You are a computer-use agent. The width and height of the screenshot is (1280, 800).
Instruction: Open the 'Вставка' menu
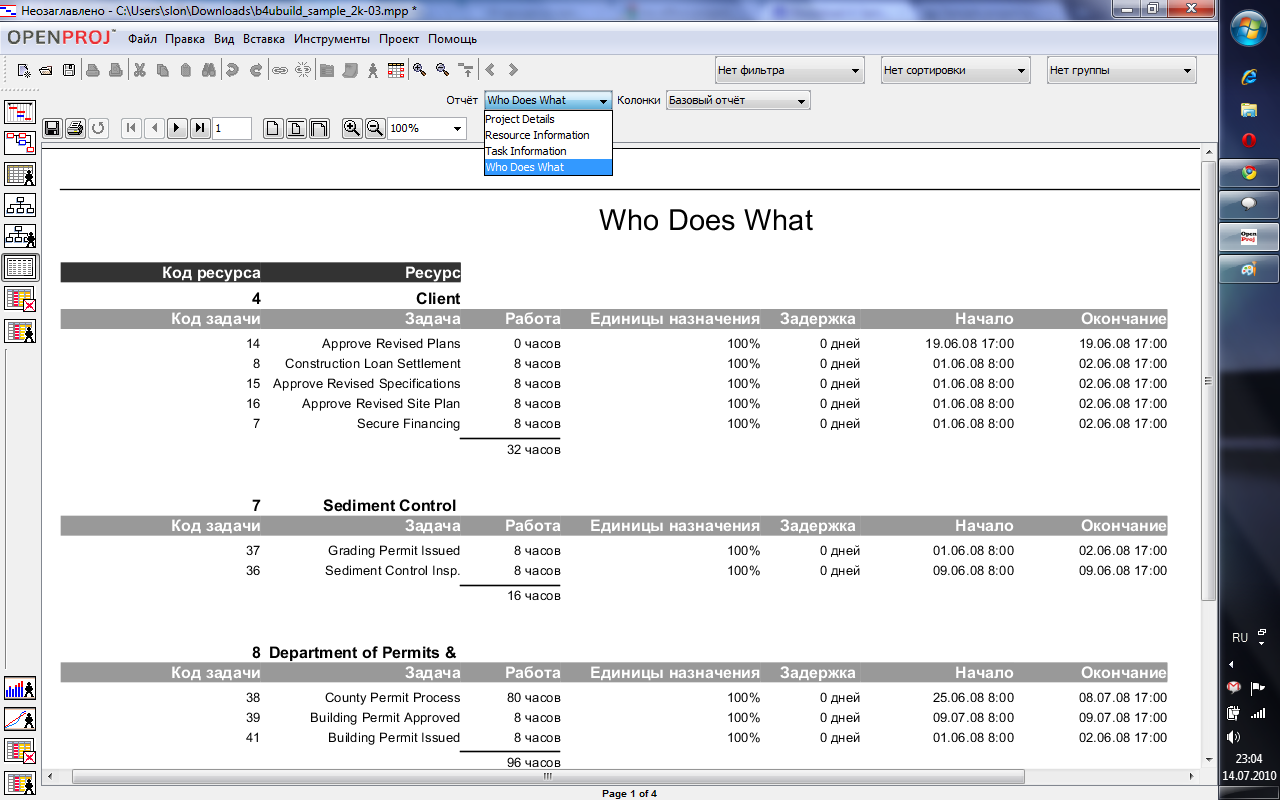[264, 39]
